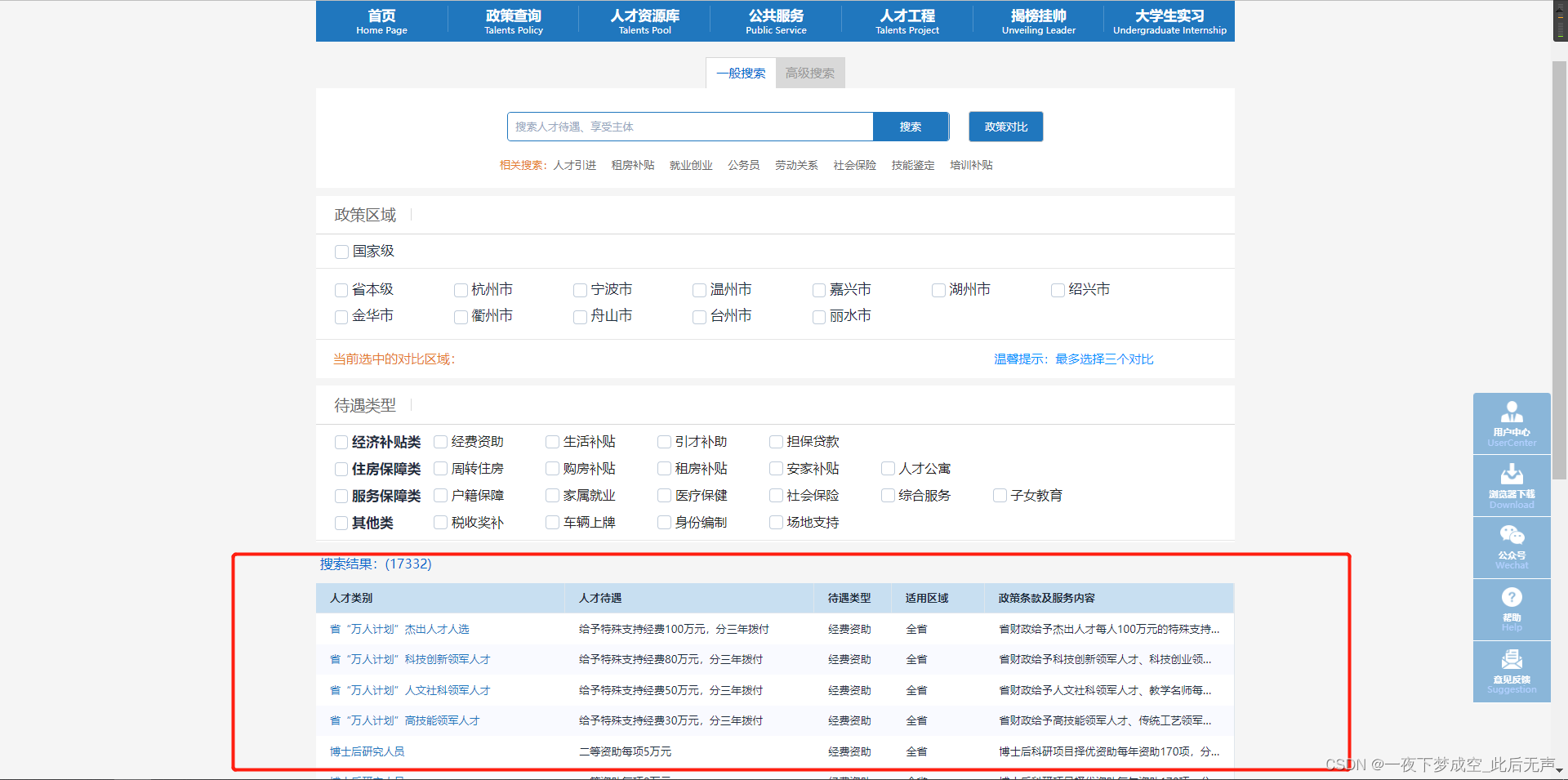Check the 金华市 checkbox
This screenshot has width=1568, height=780.
coord(341,316)
